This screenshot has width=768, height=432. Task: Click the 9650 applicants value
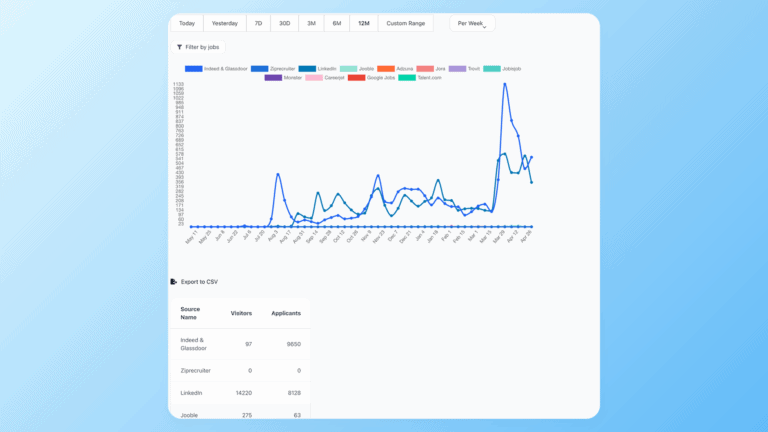click(x=294, y=344)
